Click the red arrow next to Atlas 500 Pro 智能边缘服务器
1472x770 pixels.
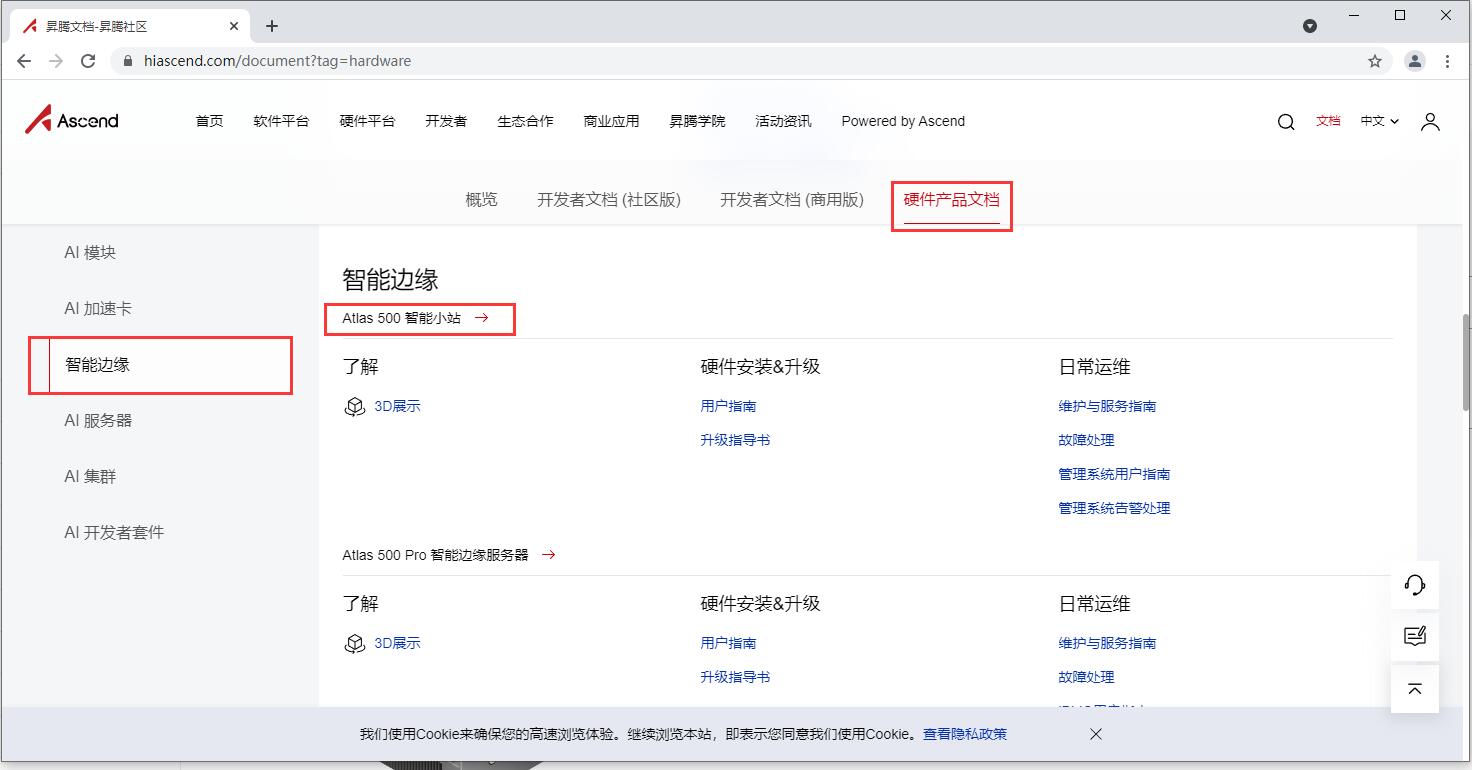click(548, 555)
